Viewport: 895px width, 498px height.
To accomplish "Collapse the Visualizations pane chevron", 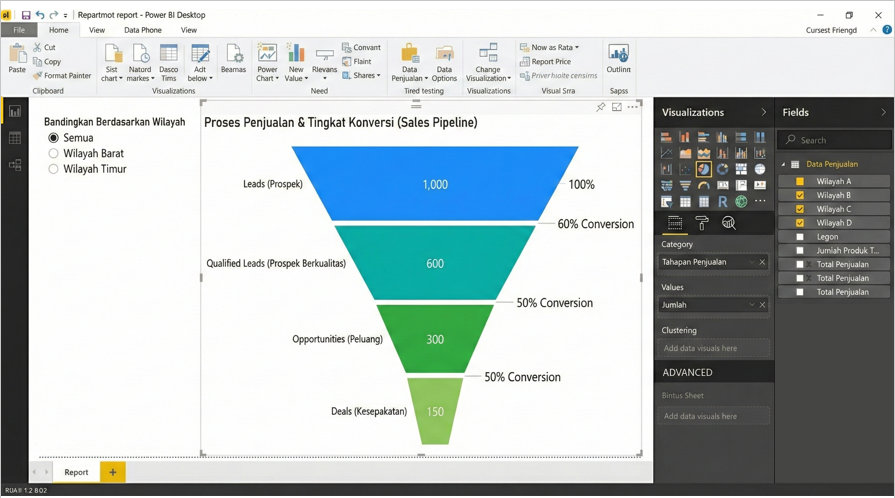I will coord(764,113).
